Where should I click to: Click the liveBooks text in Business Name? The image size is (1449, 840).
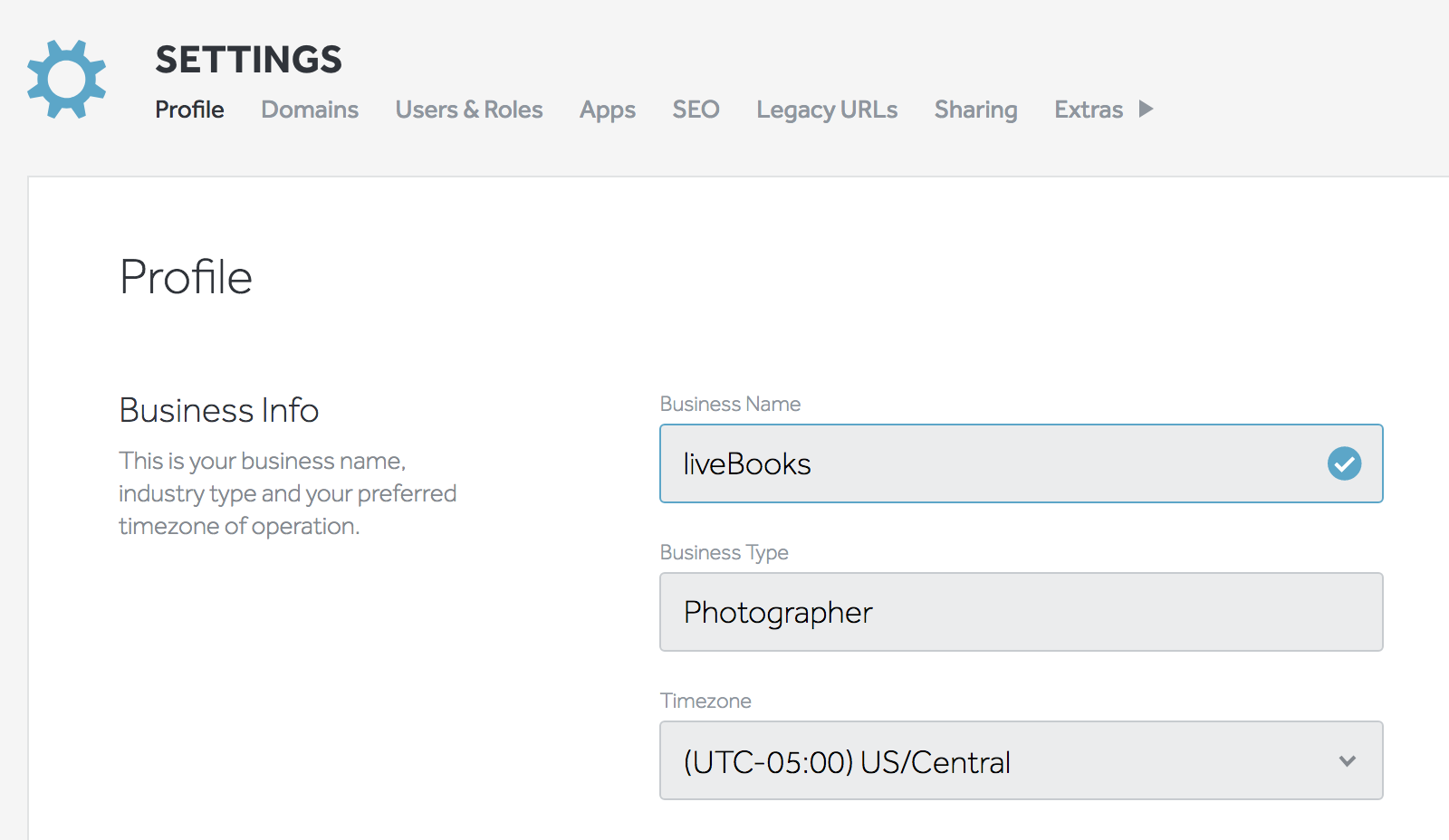tap(747, 464)
